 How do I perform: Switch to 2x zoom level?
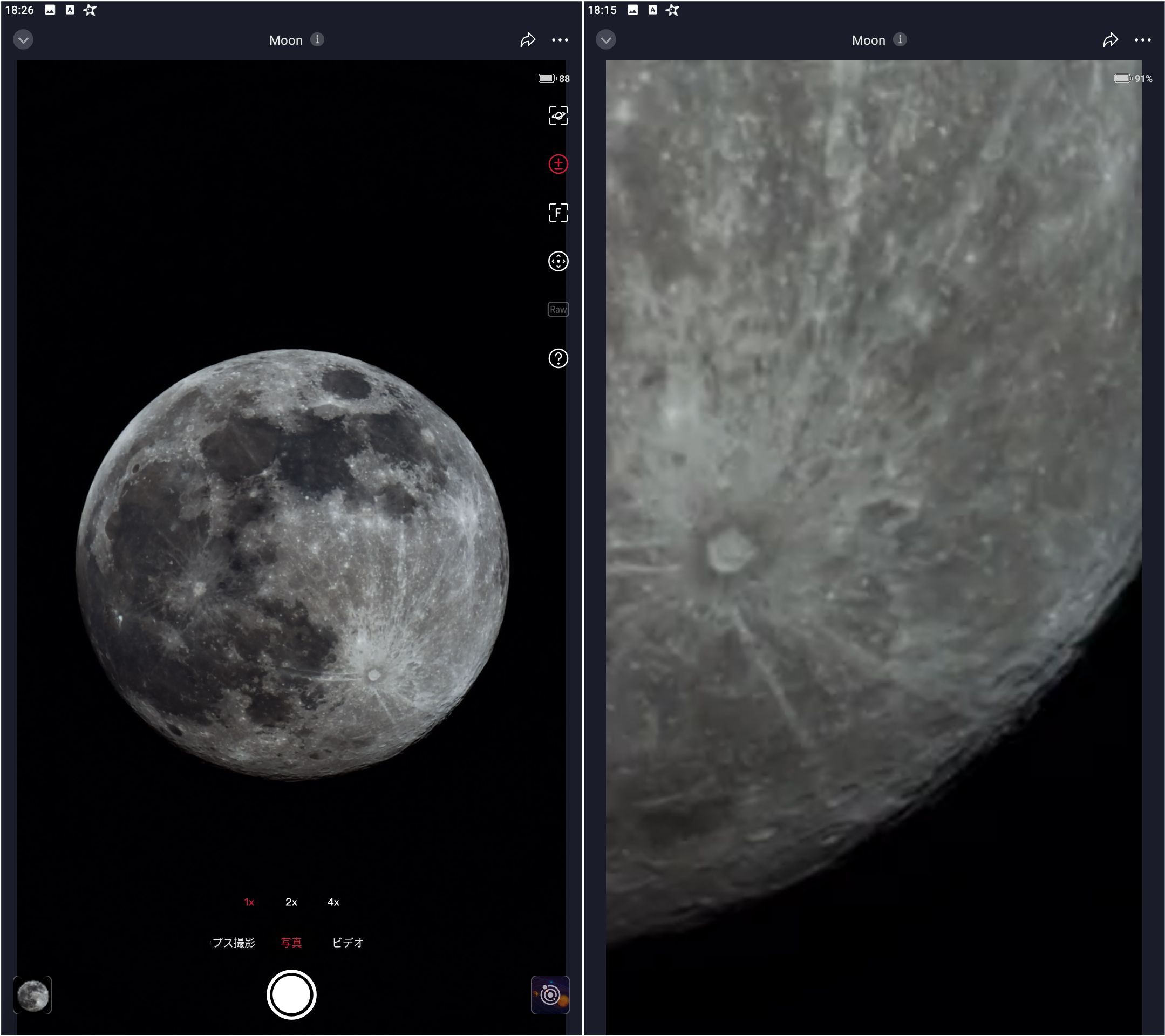click(x=291, y=902)
